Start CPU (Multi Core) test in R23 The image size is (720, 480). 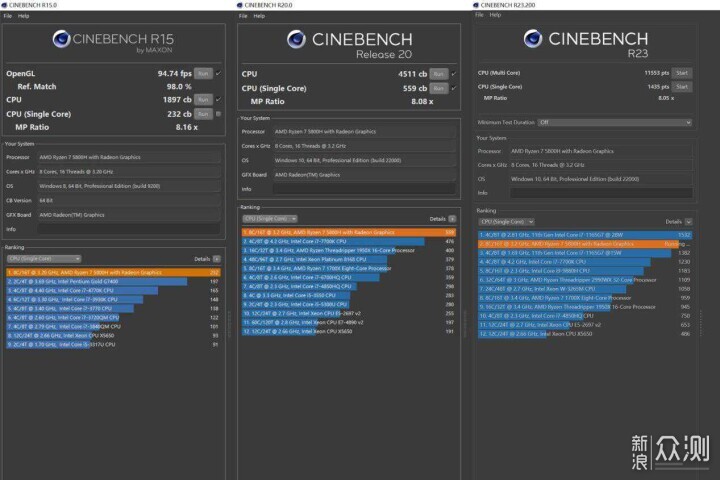[x=682, y=73]
